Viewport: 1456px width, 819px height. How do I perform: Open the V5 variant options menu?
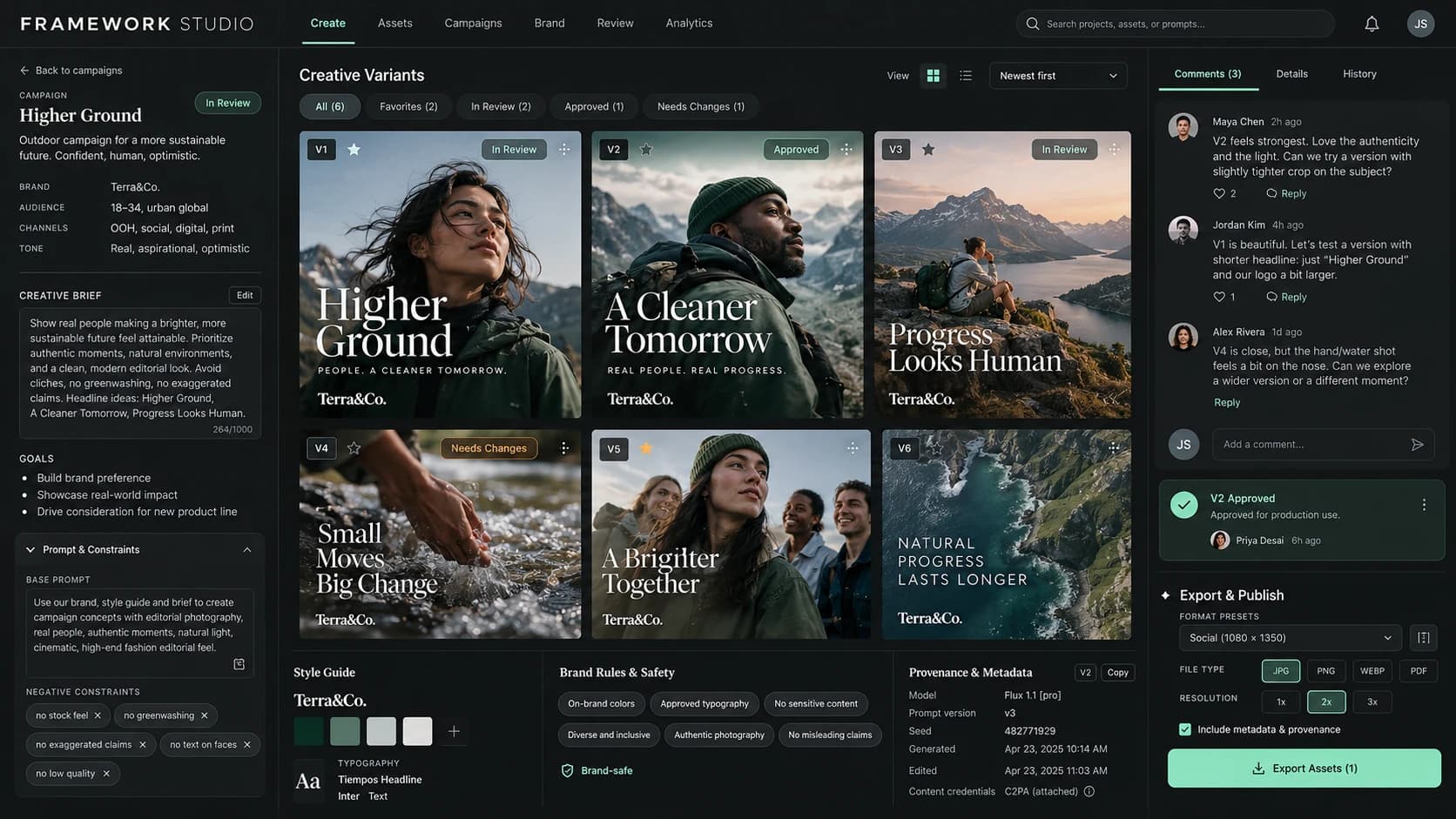(853, 448)
